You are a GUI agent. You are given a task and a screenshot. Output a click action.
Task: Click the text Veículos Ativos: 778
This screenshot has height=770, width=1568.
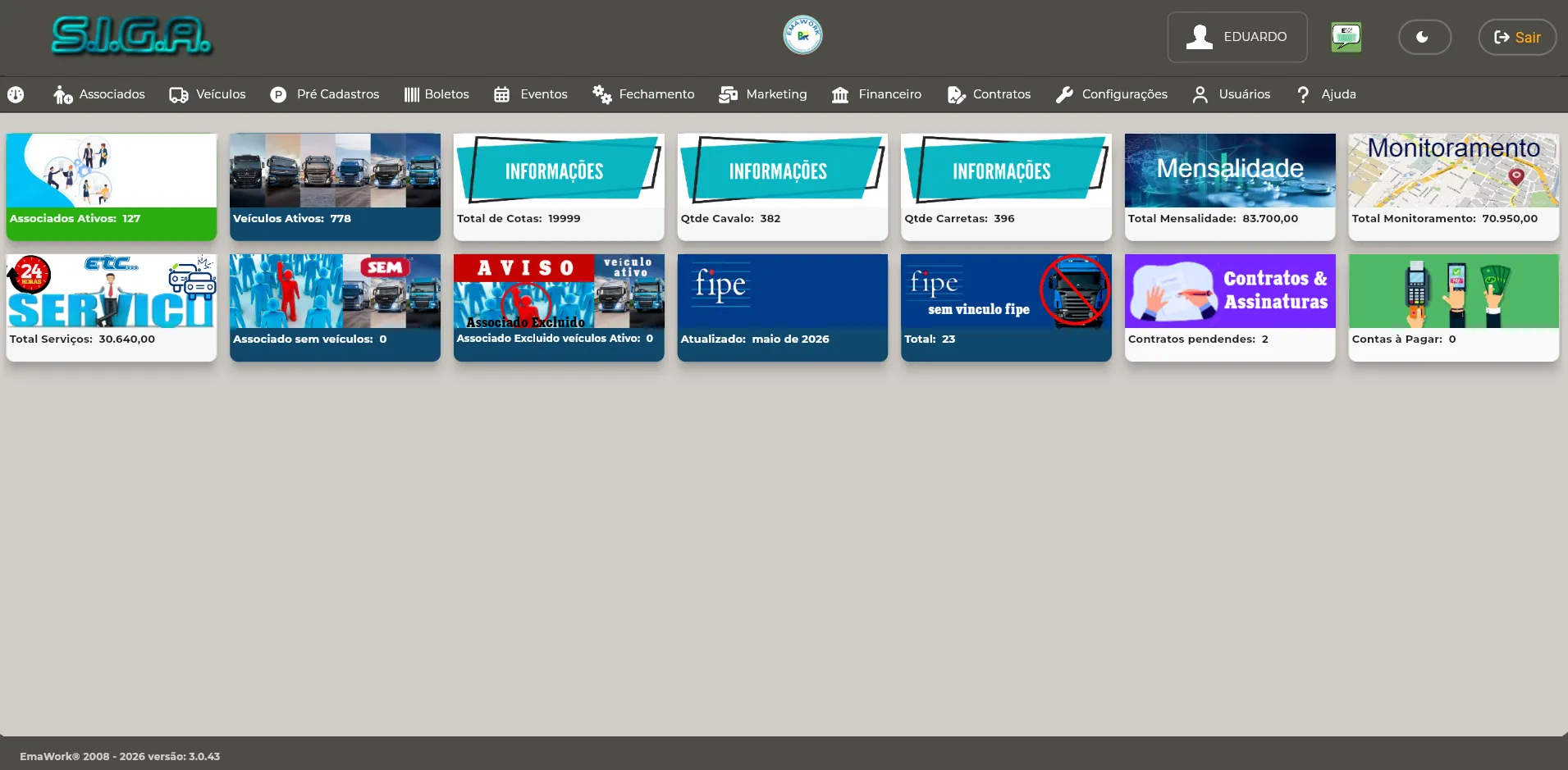pos(292,219)
